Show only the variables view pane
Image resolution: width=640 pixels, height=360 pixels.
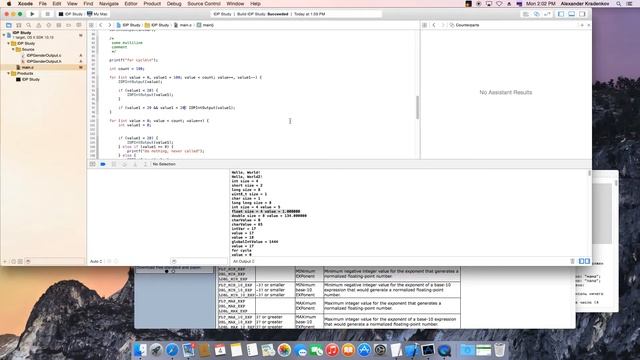point(582,261)
